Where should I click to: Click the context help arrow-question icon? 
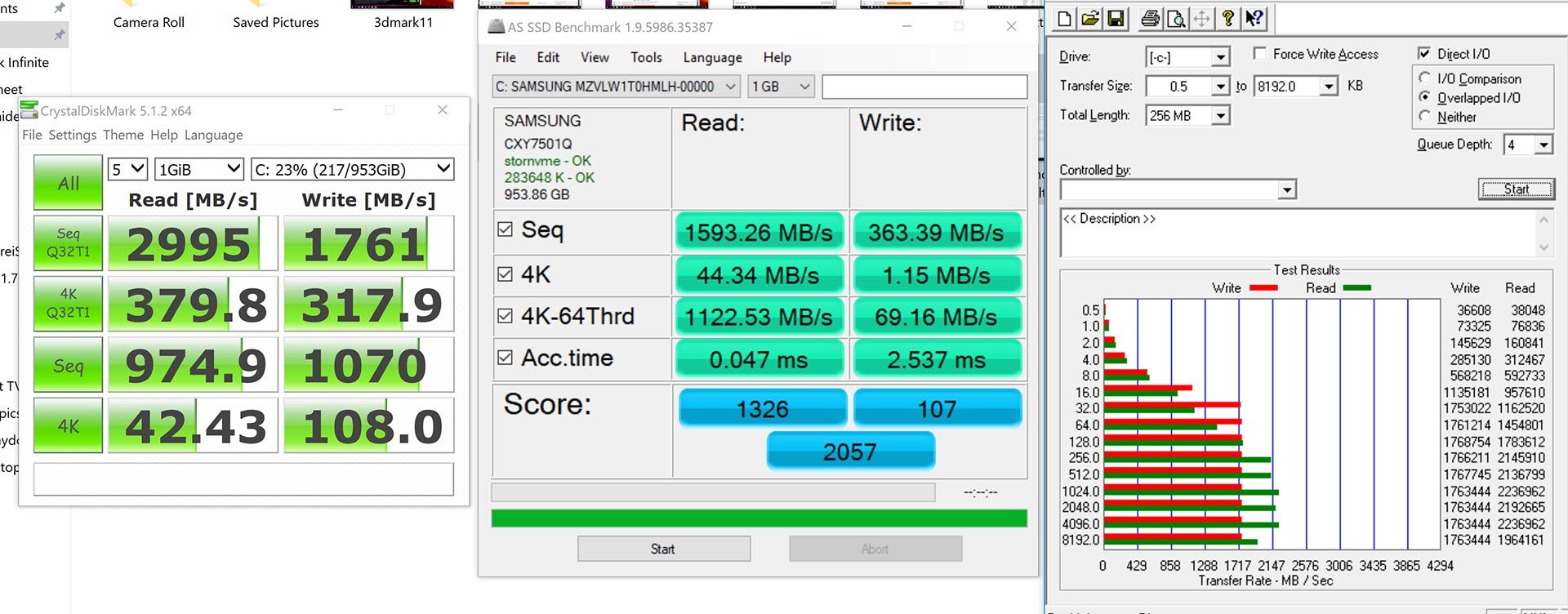pyautogui.click(x=1254, y=18)
